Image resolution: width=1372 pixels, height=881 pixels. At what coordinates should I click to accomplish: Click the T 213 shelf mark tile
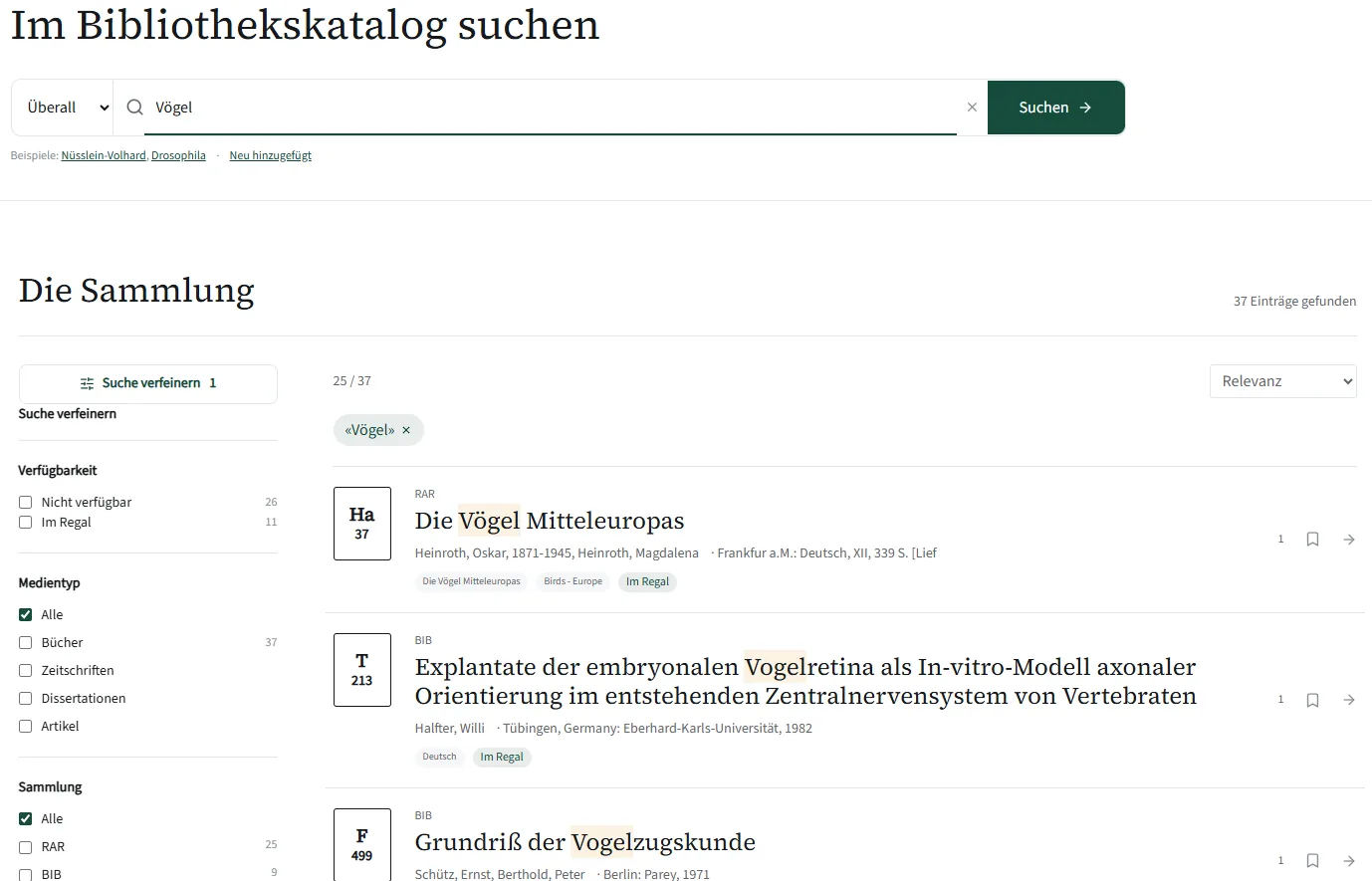point(362,670)
